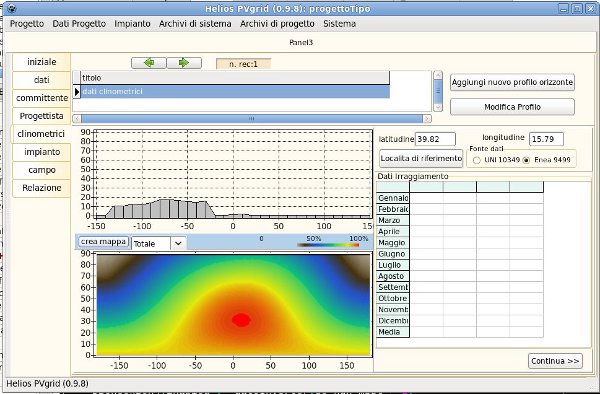Click the horizon profile bar chart
Screen dimensions: 600x394
pos(233,174)
